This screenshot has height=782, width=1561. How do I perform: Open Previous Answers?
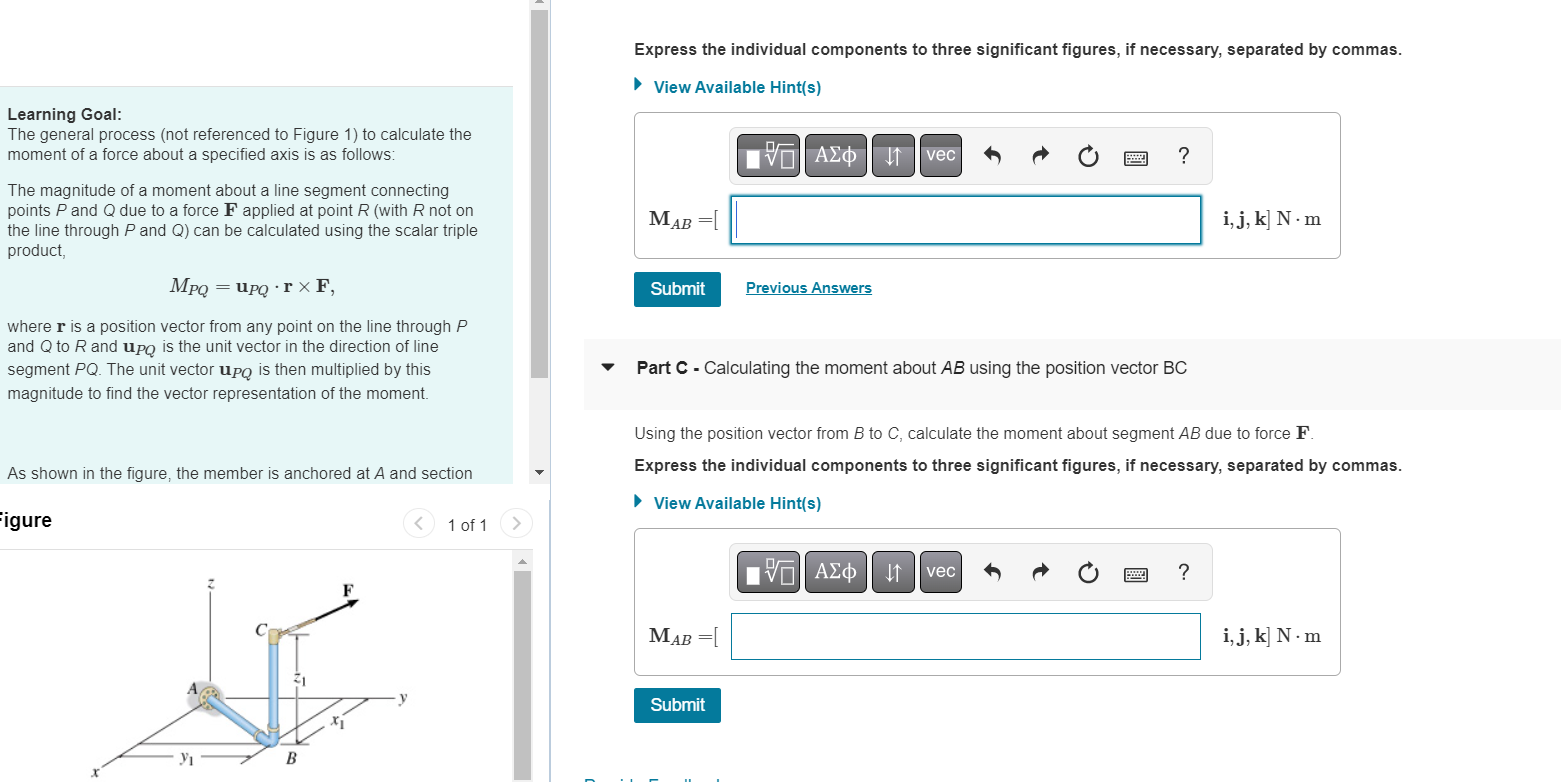click(x=808, y=287)
